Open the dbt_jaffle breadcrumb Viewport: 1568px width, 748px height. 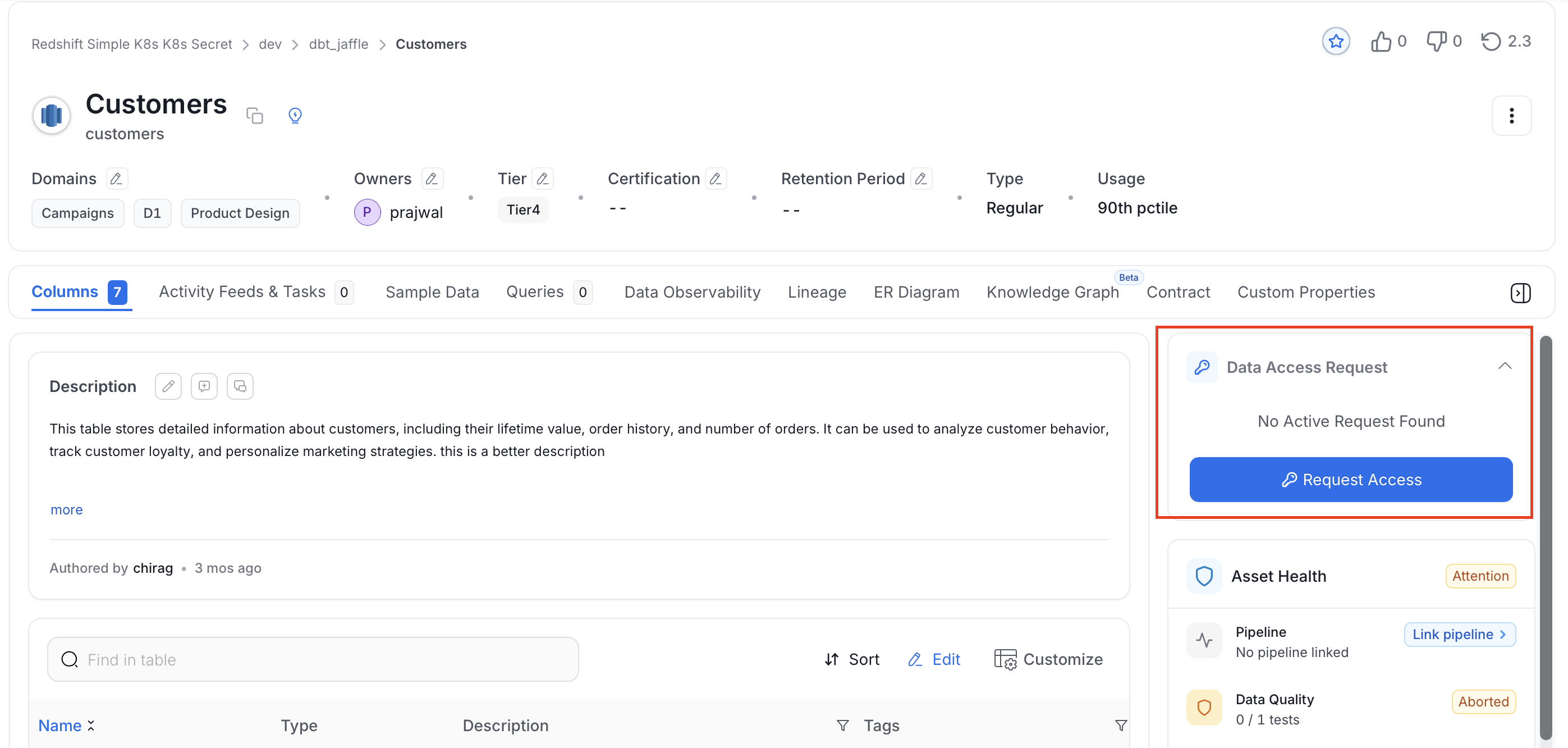tap(338, 44)
